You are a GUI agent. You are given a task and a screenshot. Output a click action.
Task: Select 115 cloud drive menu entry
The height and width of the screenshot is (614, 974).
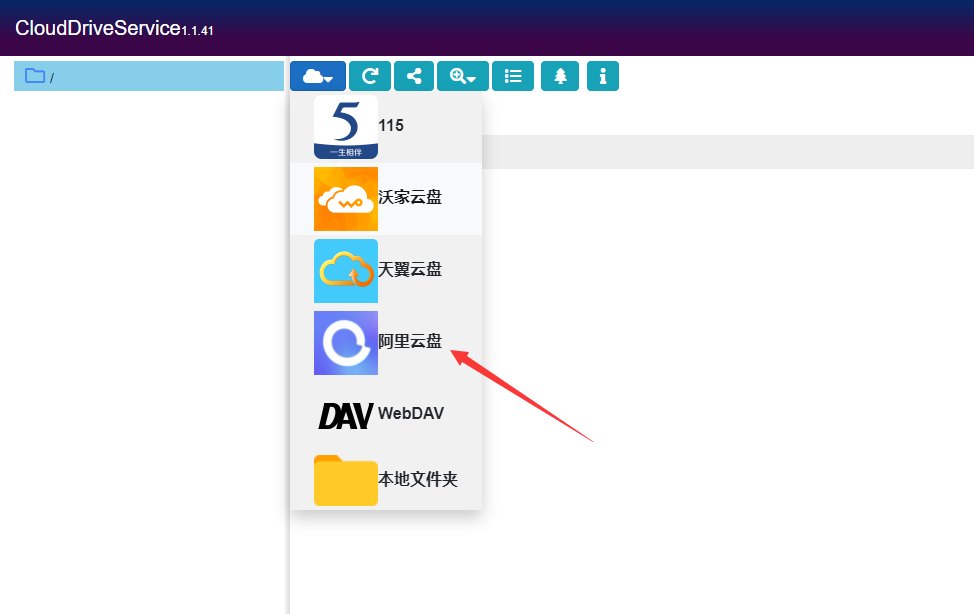(386, 127)
